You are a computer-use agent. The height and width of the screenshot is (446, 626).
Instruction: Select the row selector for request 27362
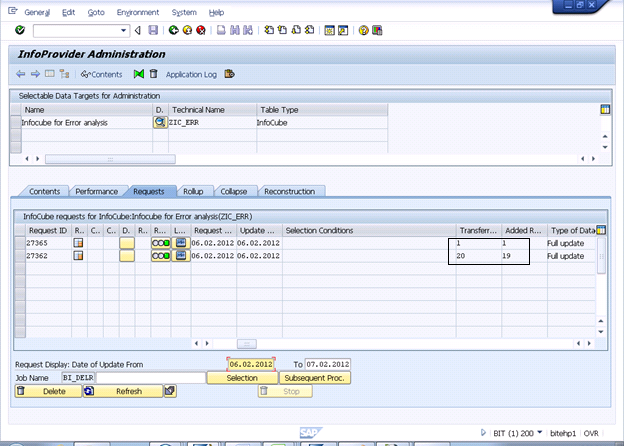(x=20, y=256)
